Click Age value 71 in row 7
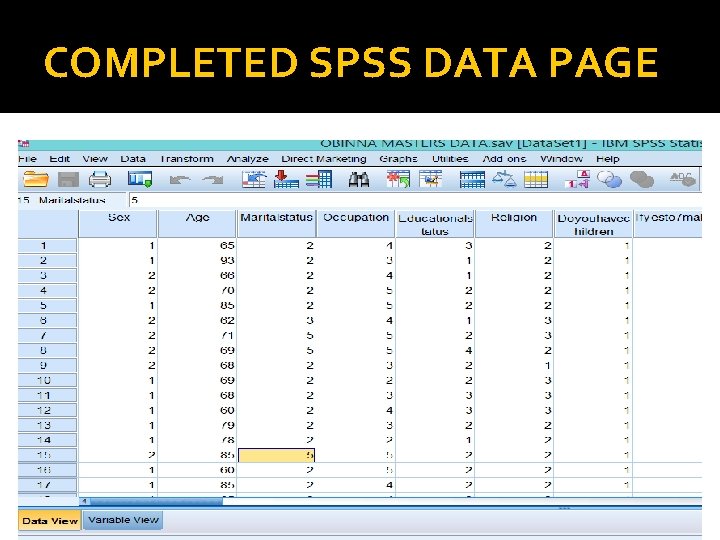Viewport: 720px width, 540px height. tap(197, 336)
